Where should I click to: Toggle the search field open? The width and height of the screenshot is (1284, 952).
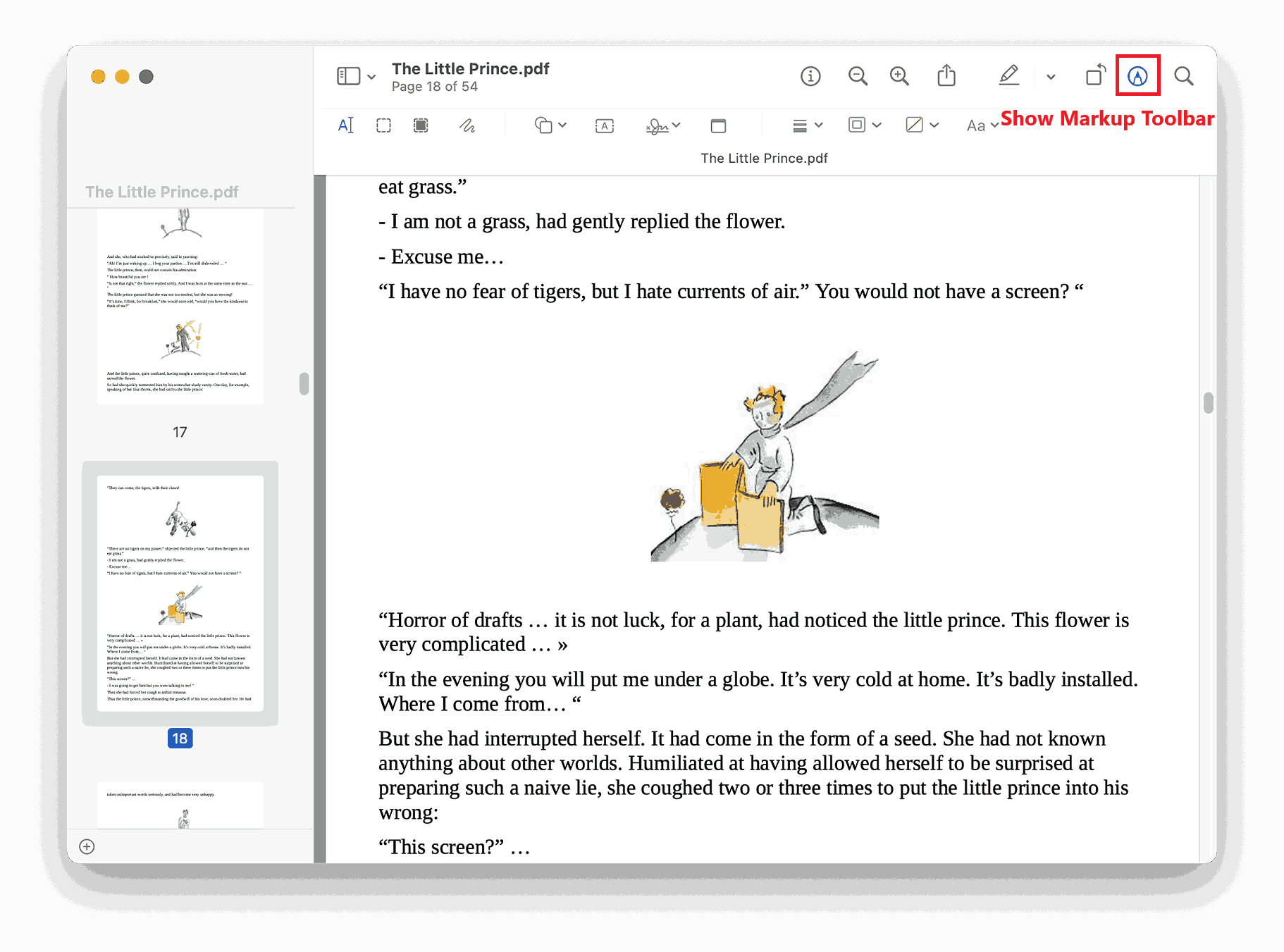click(1184, 75)
